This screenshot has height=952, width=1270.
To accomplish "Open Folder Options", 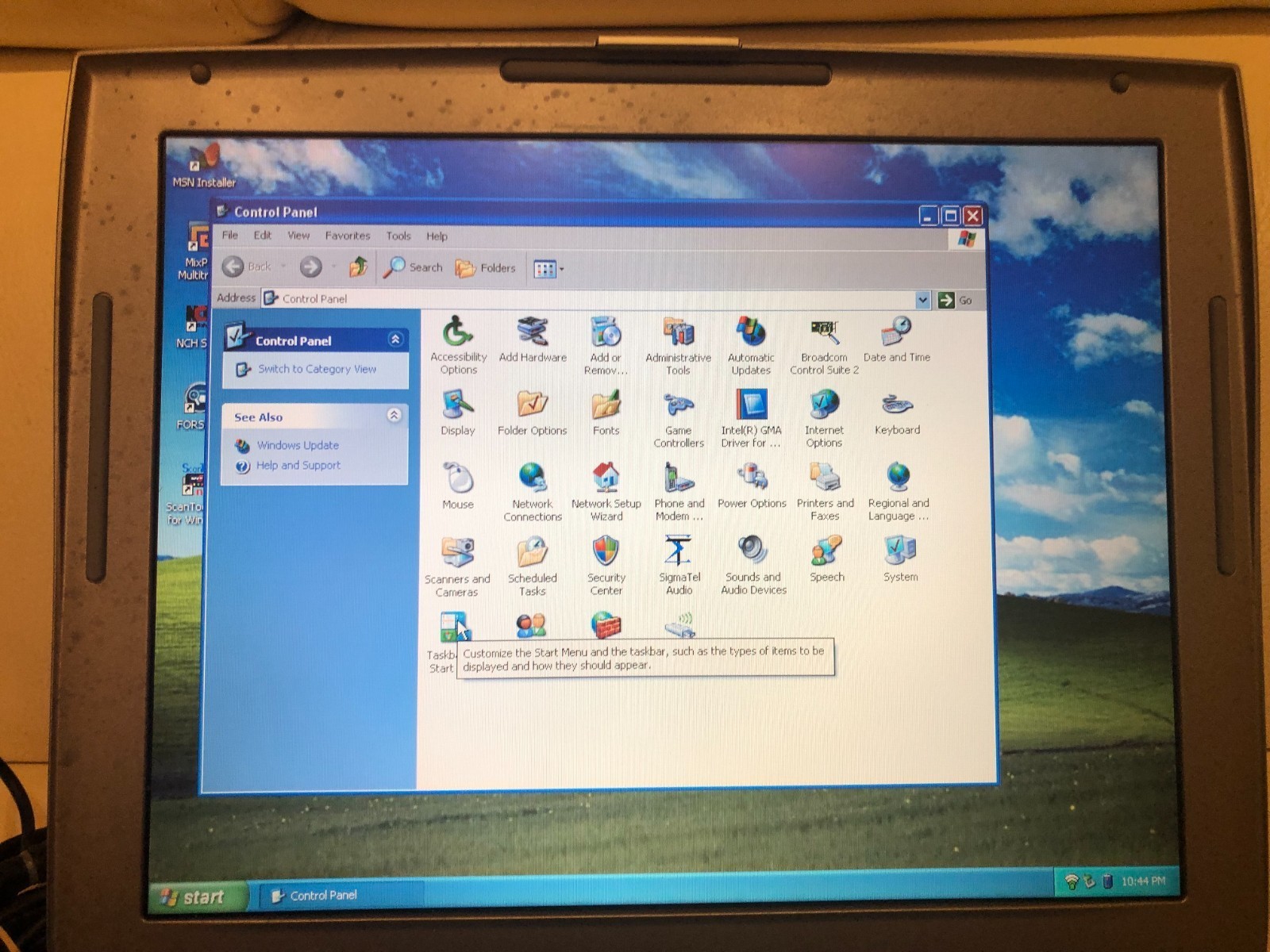I will [533, 413].
